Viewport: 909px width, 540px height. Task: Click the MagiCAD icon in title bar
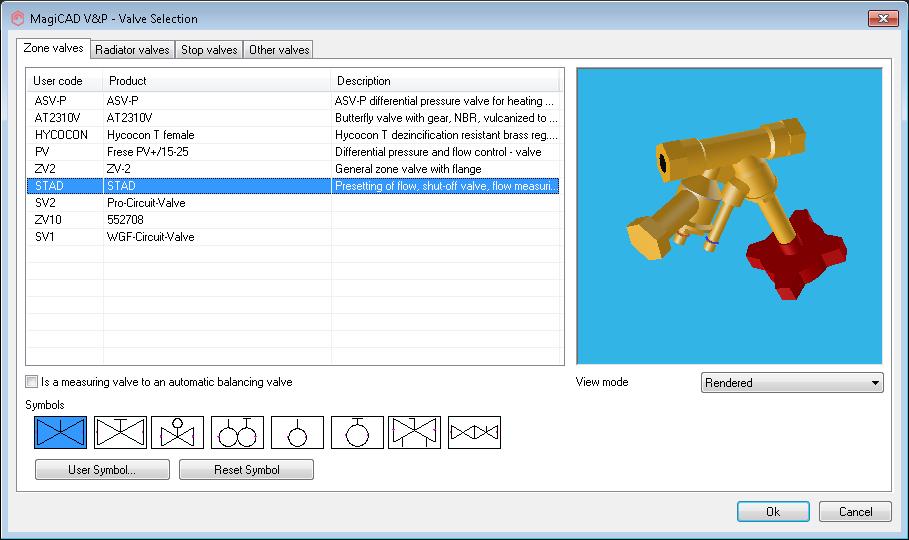point(17,19)
